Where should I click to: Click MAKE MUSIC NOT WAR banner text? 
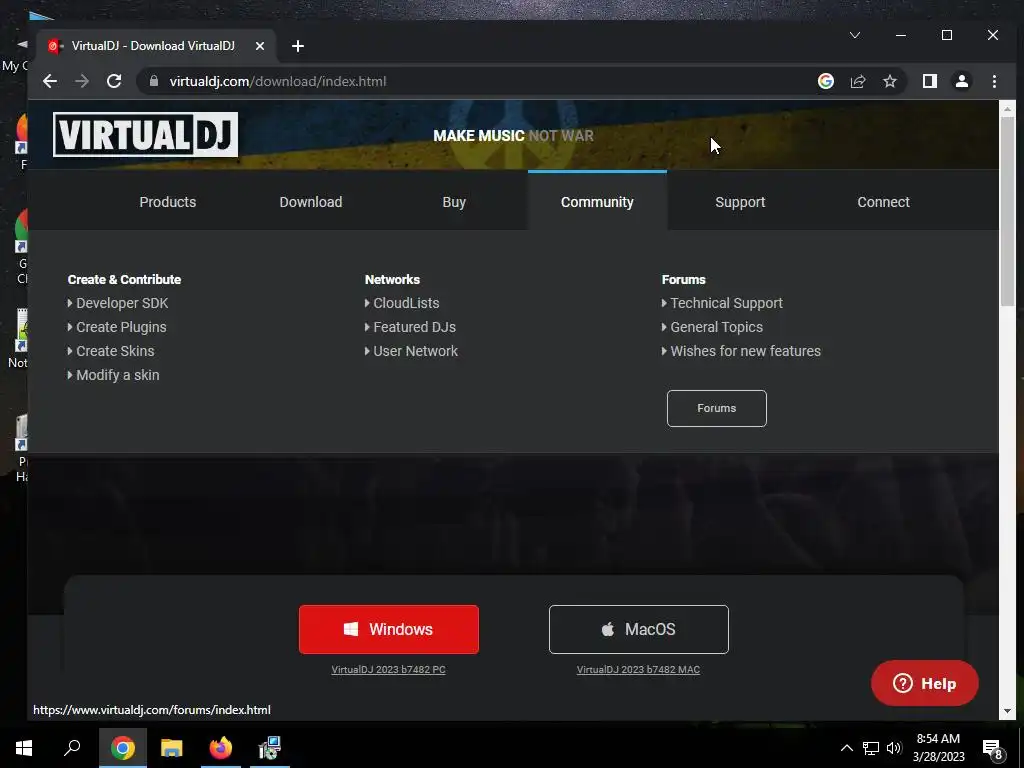(513, 136)
